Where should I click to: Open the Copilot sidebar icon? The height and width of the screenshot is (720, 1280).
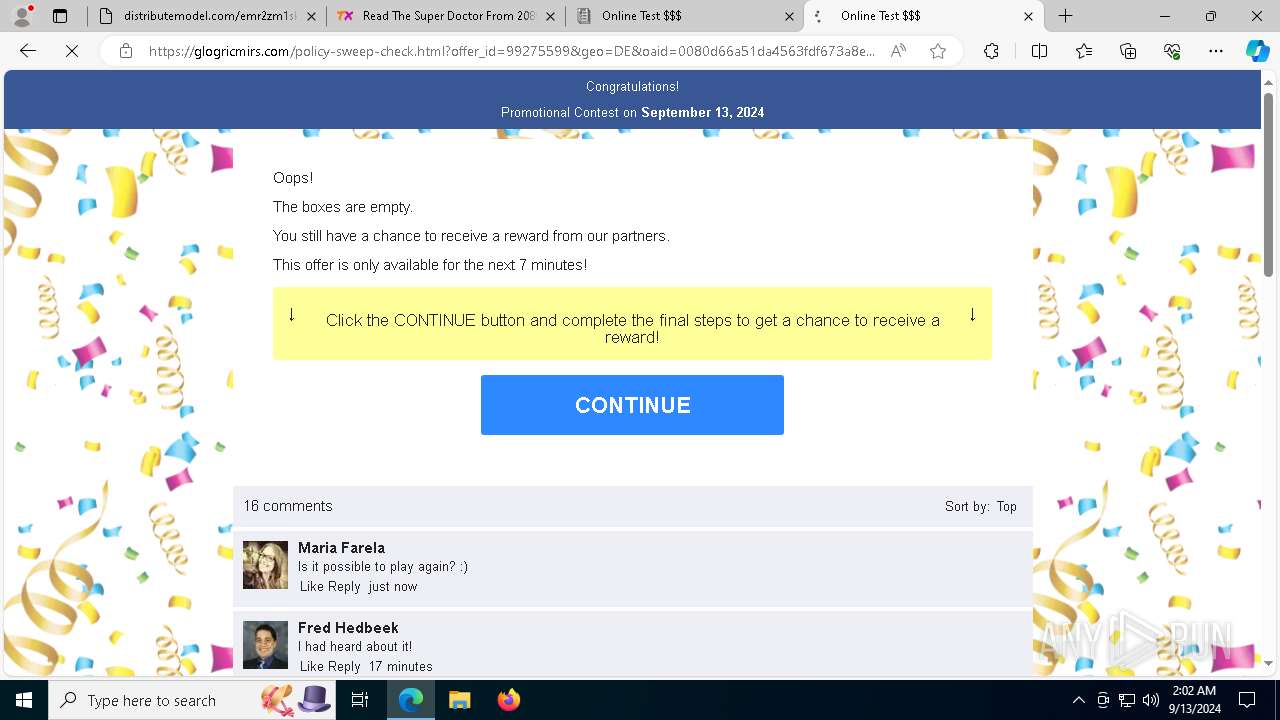[1257, 51]
